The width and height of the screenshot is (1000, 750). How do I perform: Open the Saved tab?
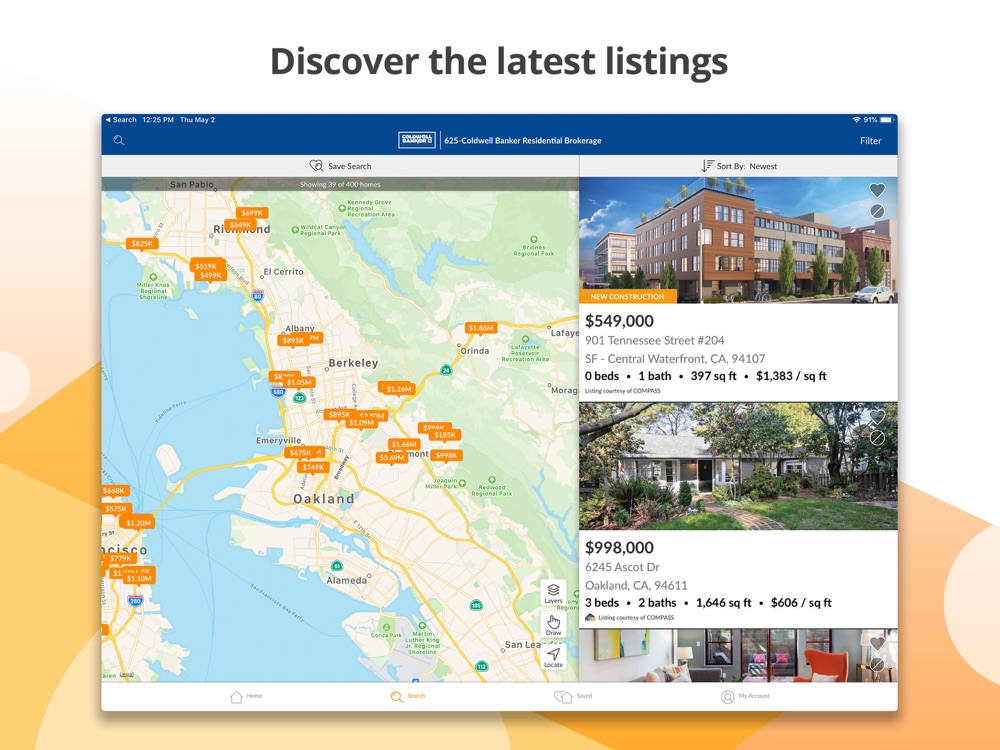click(x=573, y=696)
